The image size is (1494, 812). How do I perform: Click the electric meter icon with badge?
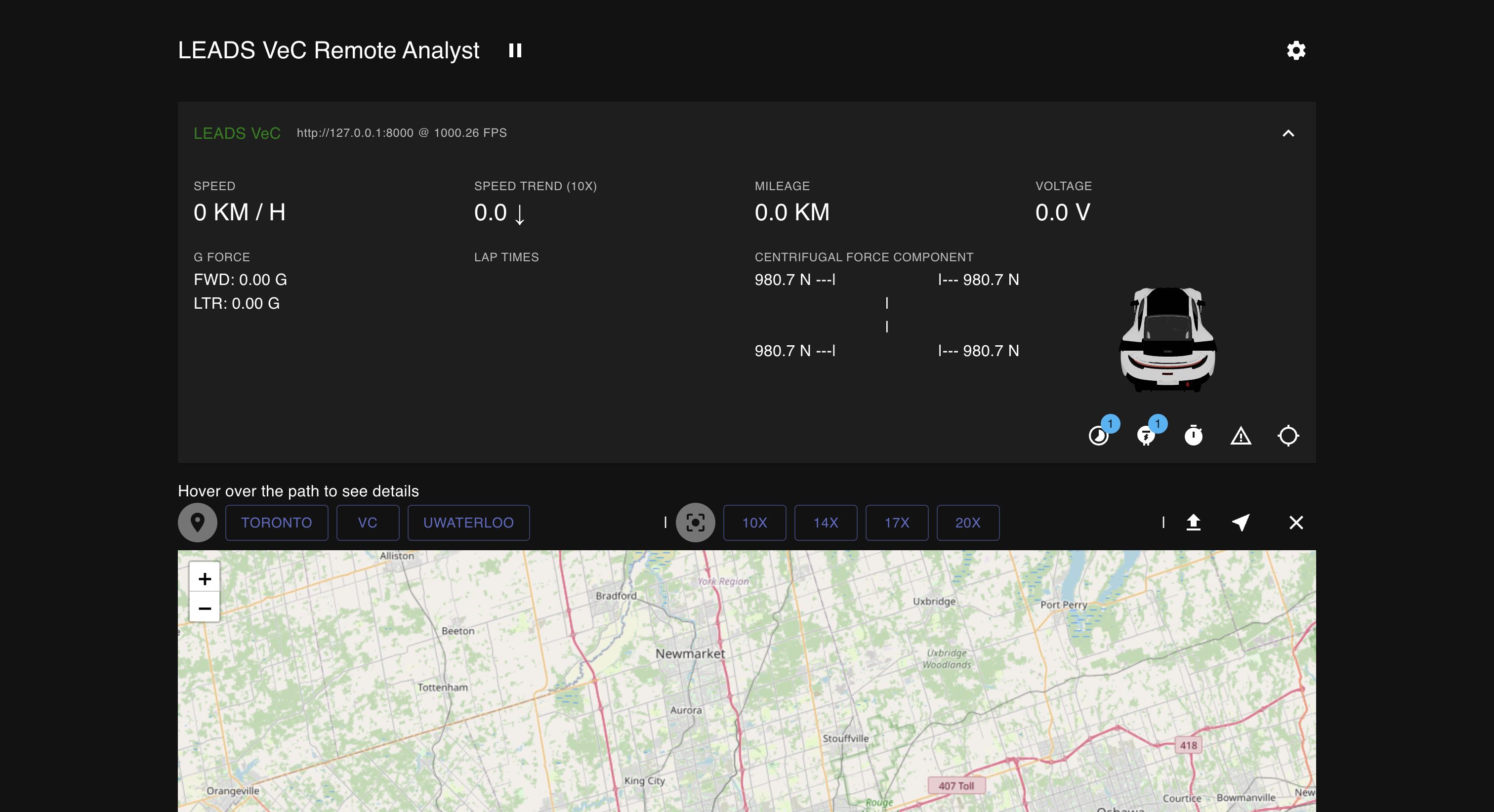pyautogui.click(x=1146, y=436)
